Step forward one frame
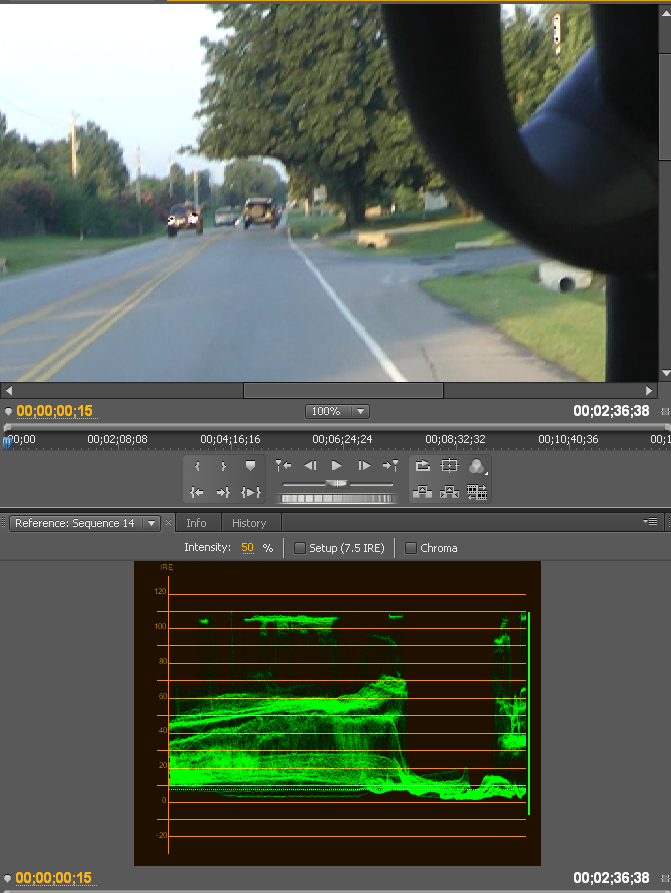 364,466
